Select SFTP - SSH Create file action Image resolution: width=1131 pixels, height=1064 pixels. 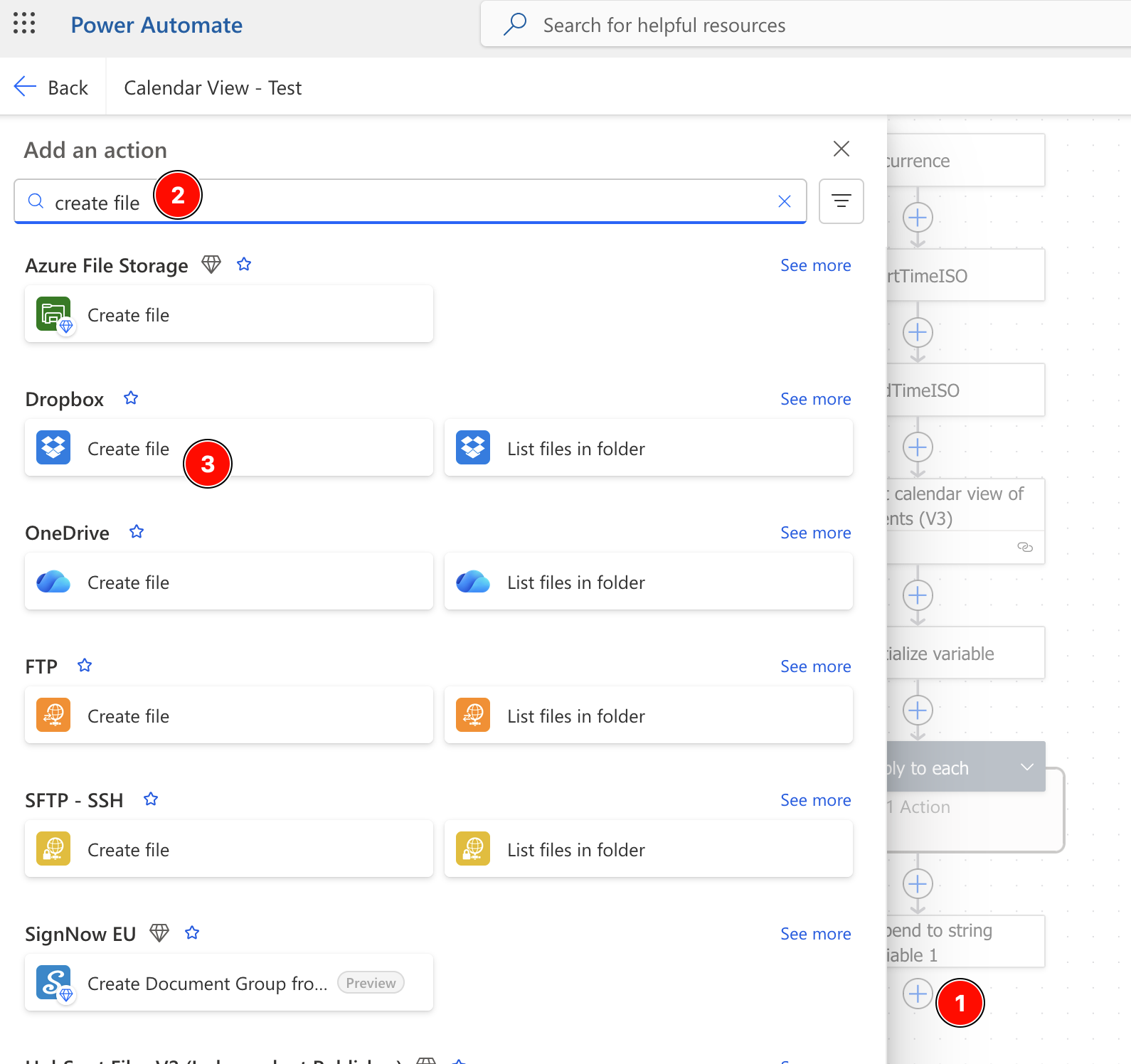click(229, 849)
